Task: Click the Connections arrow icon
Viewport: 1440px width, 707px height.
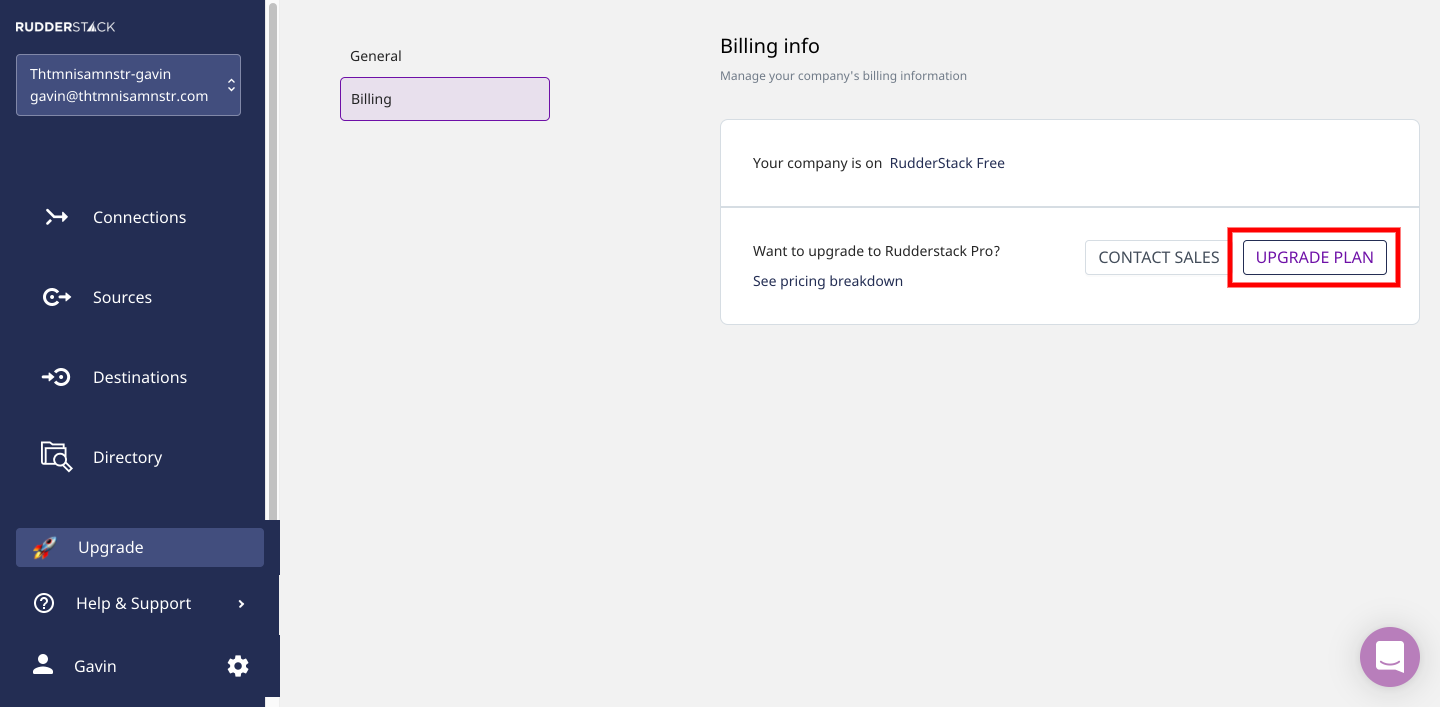Action: point(56,217)
